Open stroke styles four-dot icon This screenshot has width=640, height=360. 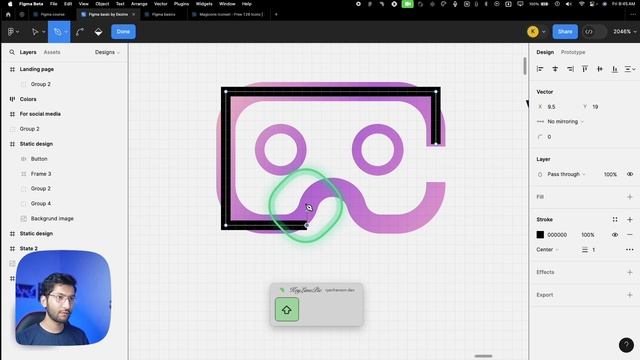(615, 220)
